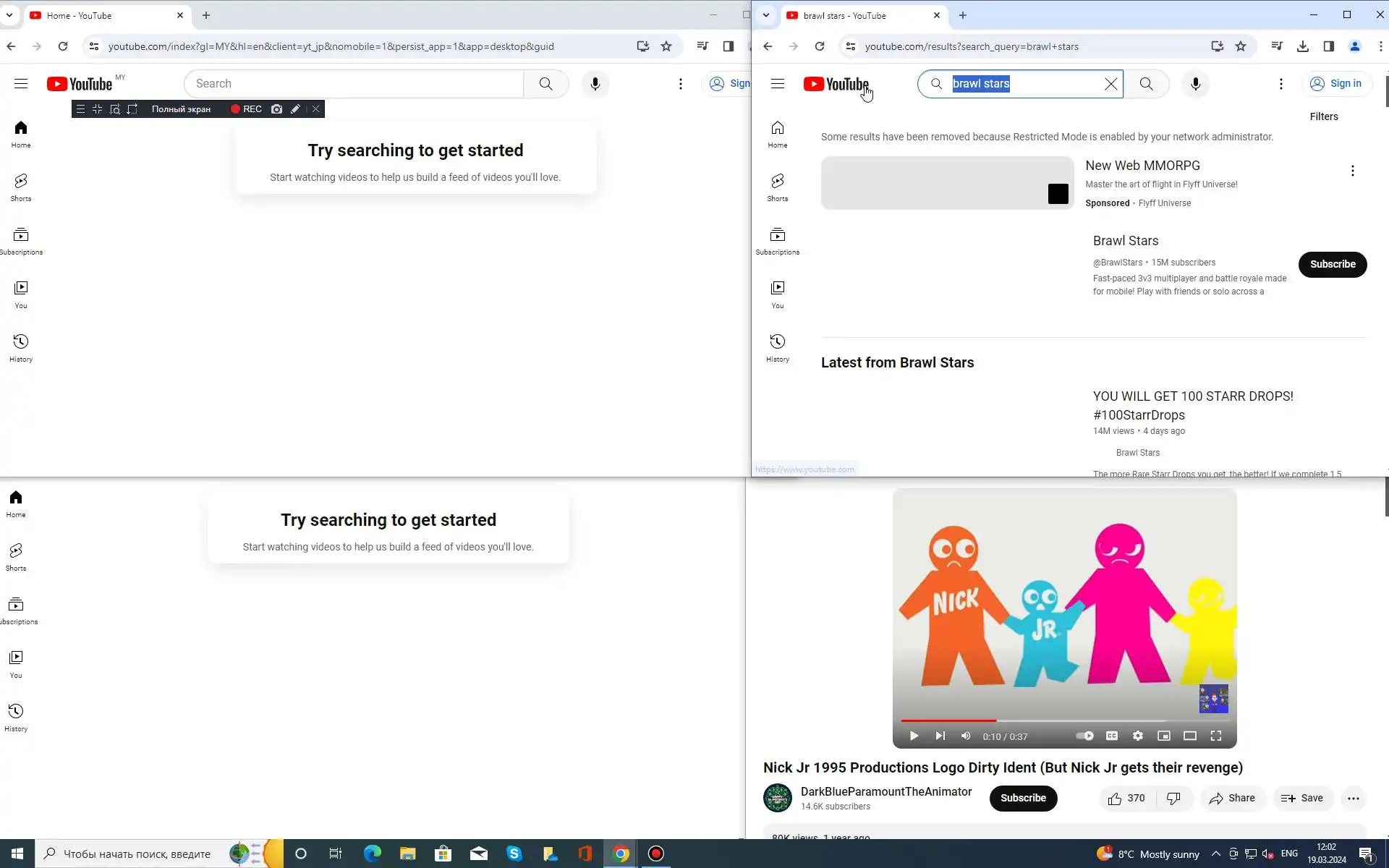This screenshot has height=868, width=1389.
Task: Open the hamburger guide menu in right window
Action: 777,84
